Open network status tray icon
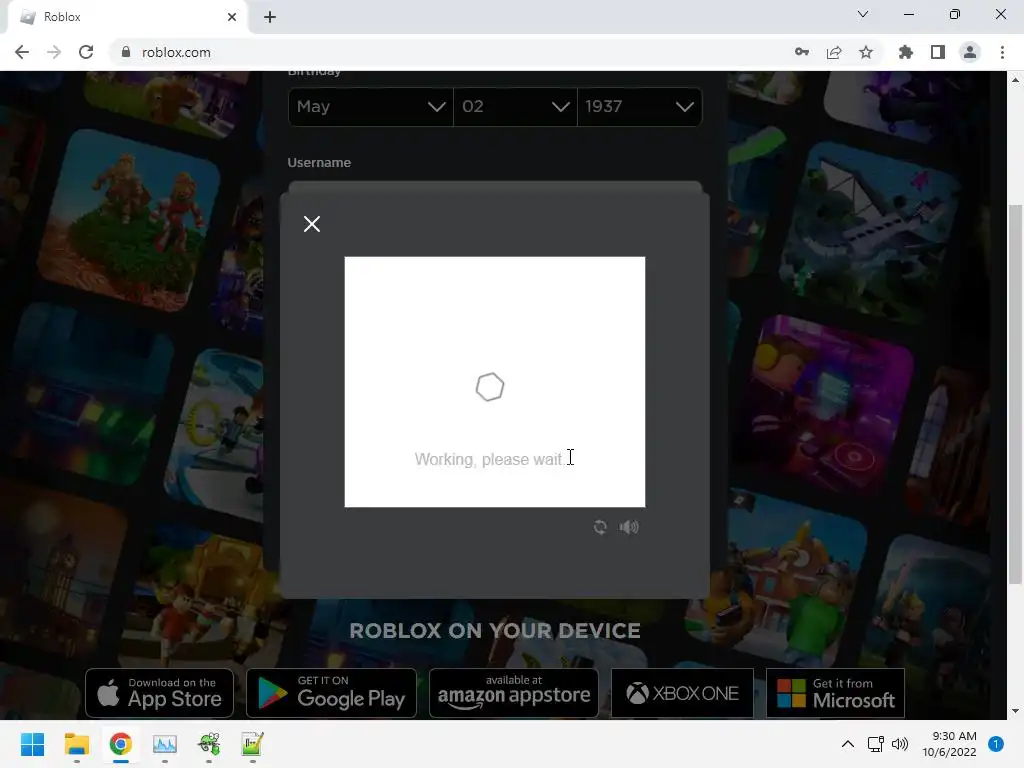Viewport: 1024px width, 768px height. 875,744
